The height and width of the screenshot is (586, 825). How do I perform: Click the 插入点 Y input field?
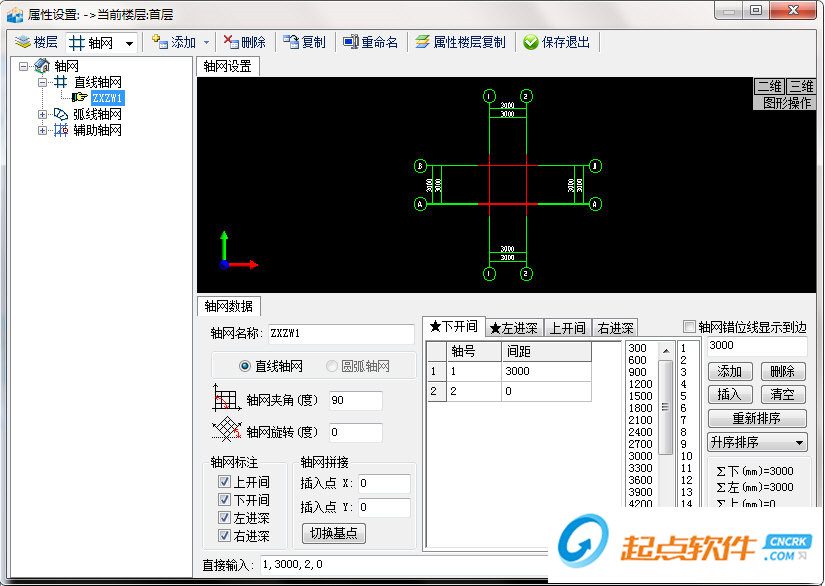click(x=384, y=508)
